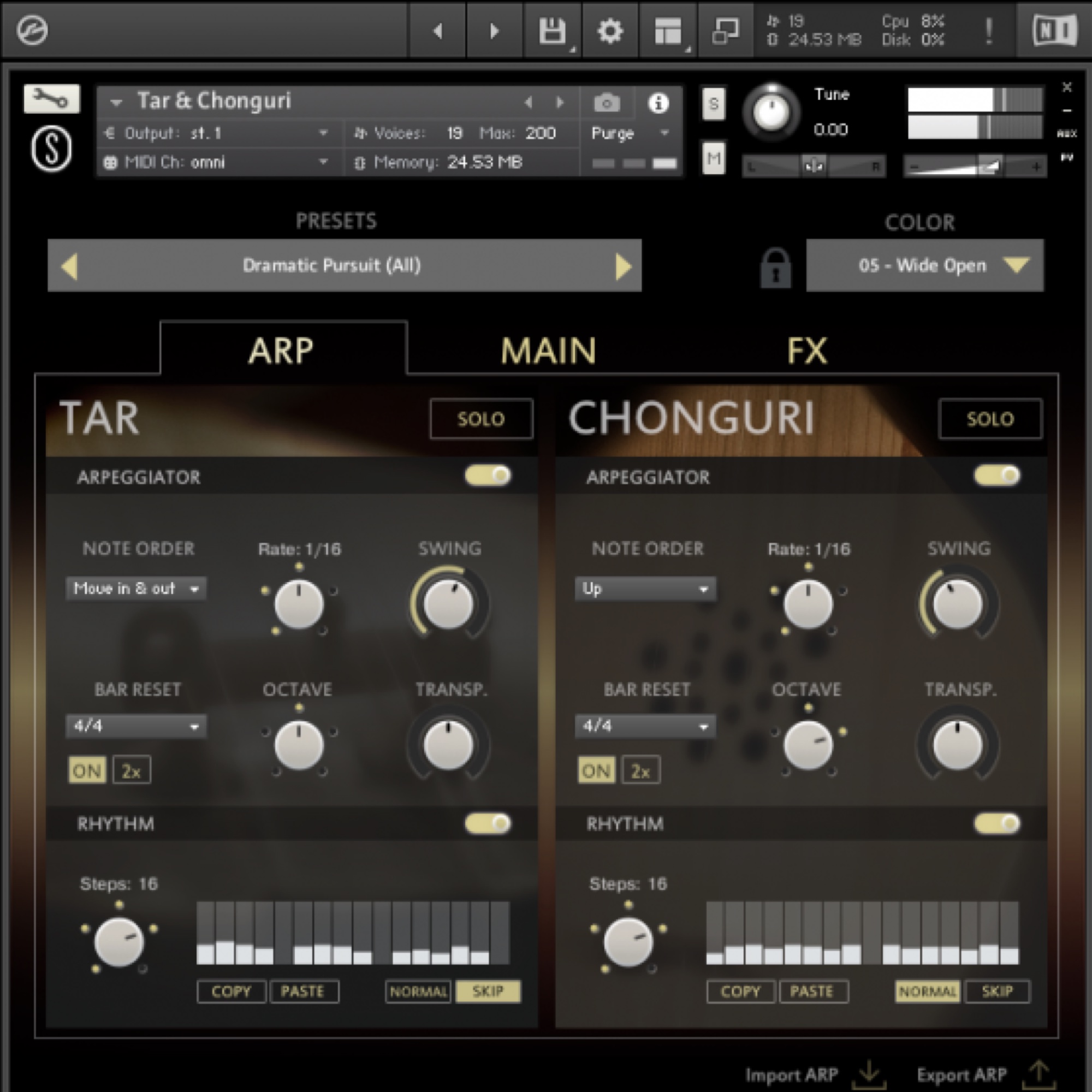The height and width of the screenshot is (1092, 1092).
Task: Click the minimize view window icon
Action: (x=726, y=31)
